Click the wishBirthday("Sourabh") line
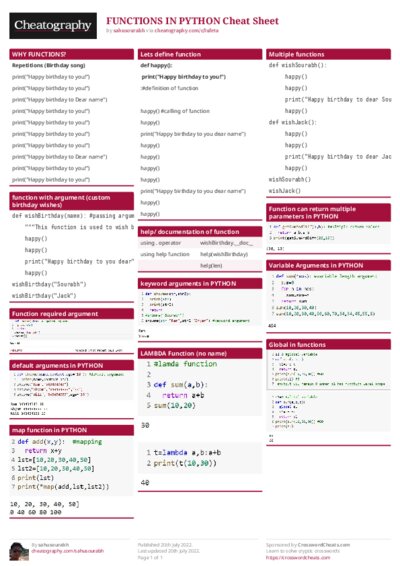The image size is (400, 566). pyautogui.click(x=49, y=284)
